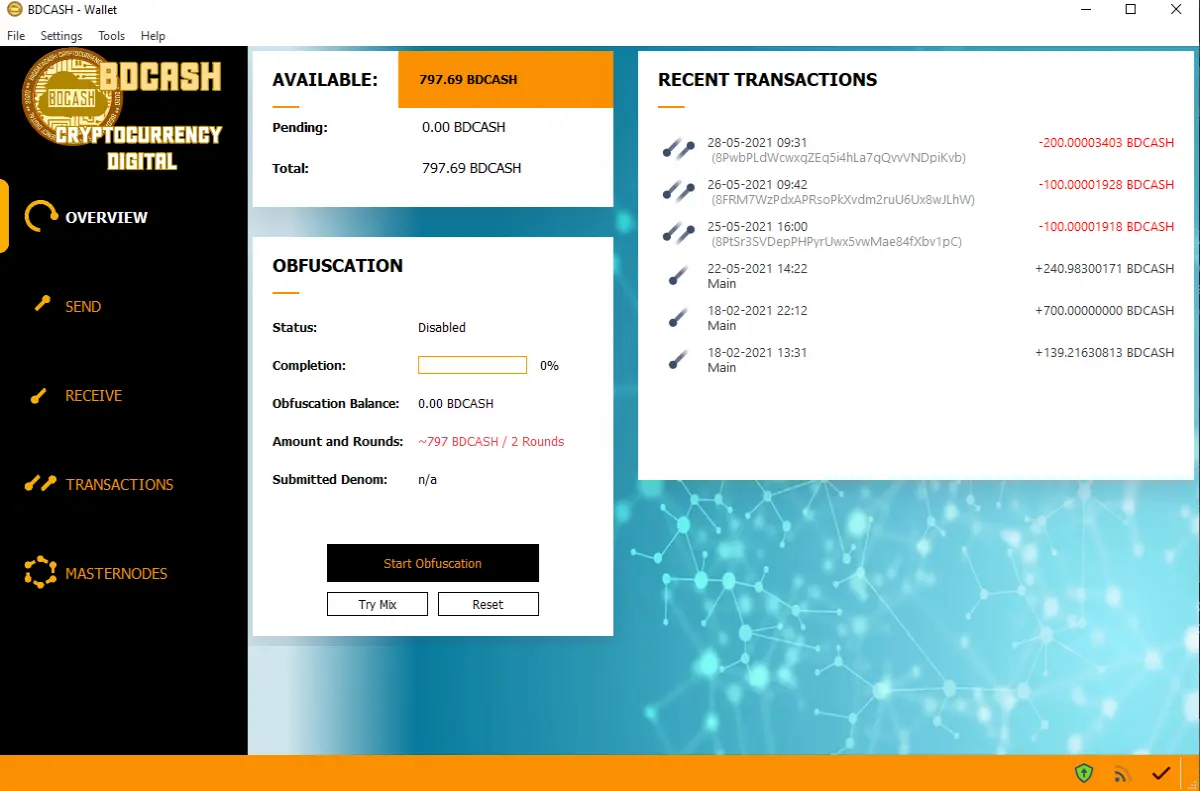This screenshot has height=791, width=1200.
Task: Click the address 8PwbPLdWcwxqZEq5i4hLa7qQvvVNDpiKvb
Action: coord(838,158)
